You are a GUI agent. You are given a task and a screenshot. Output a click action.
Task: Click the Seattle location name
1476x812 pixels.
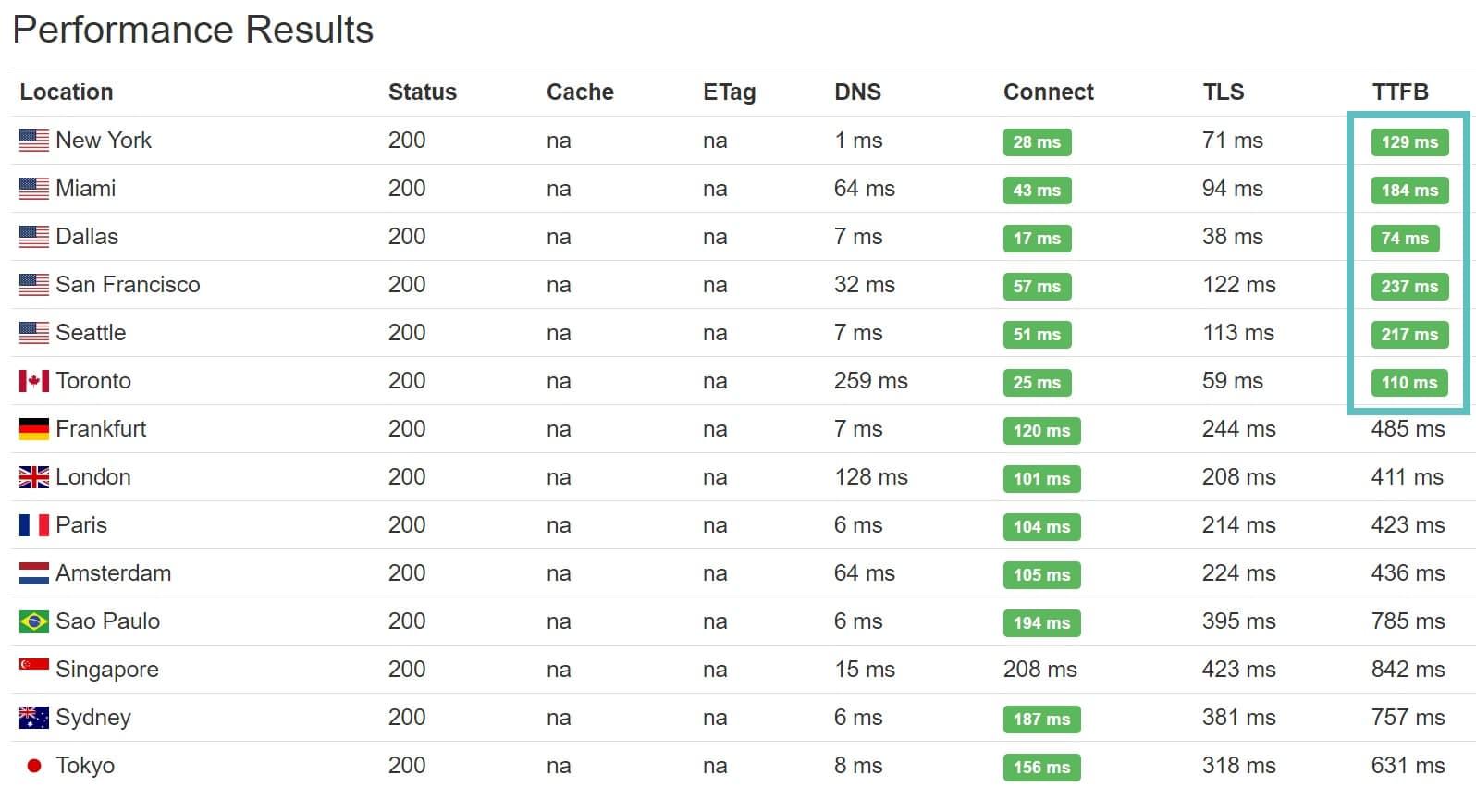pyautogui.click(x=91, y=333)
